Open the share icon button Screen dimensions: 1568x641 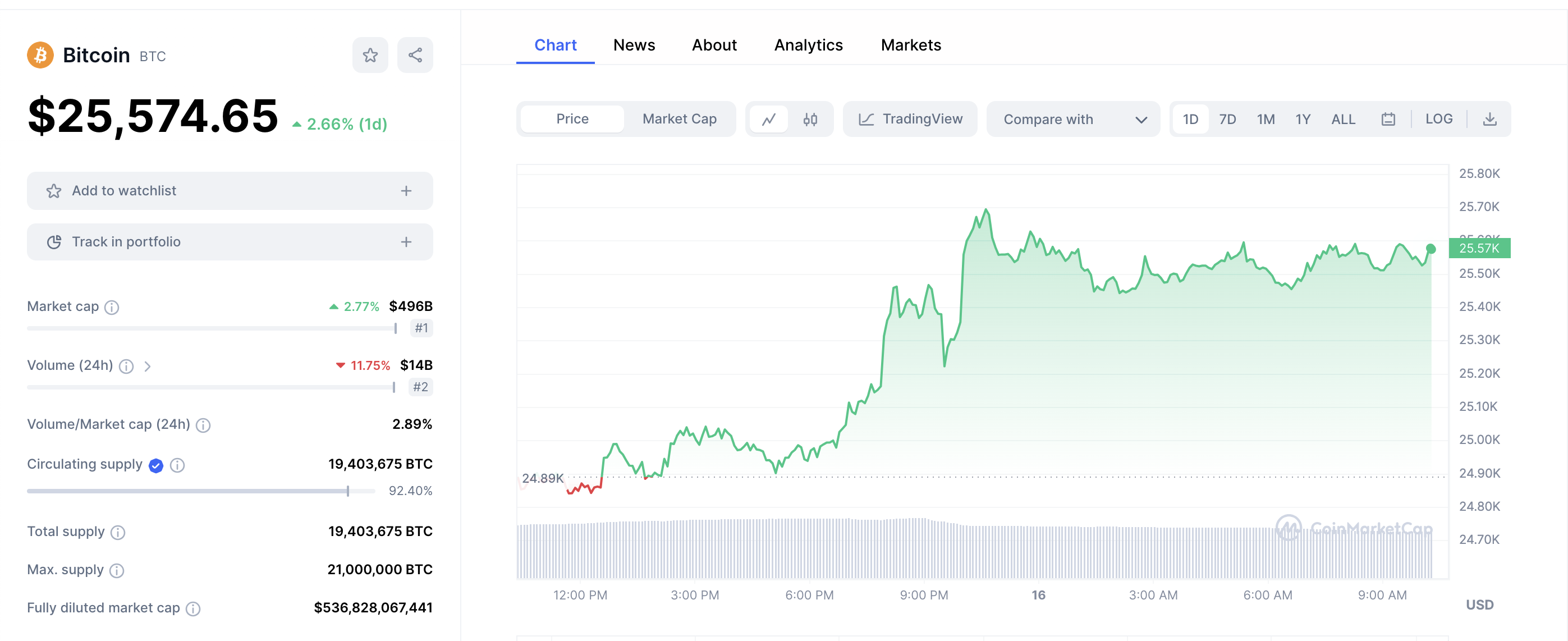click(415, 56)
